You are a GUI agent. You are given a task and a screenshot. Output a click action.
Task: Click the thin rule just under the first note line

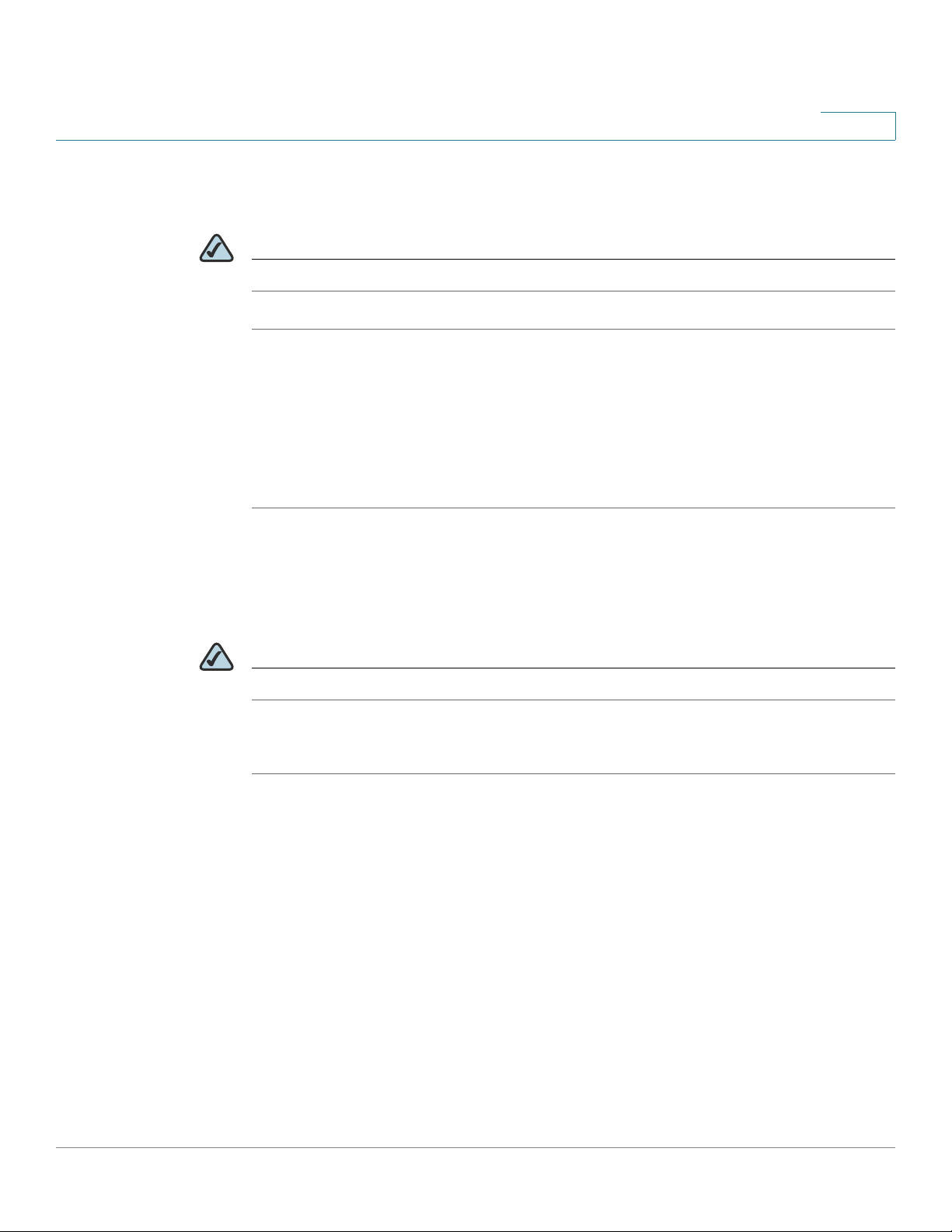pyautogui.click(x=574, y=291)
